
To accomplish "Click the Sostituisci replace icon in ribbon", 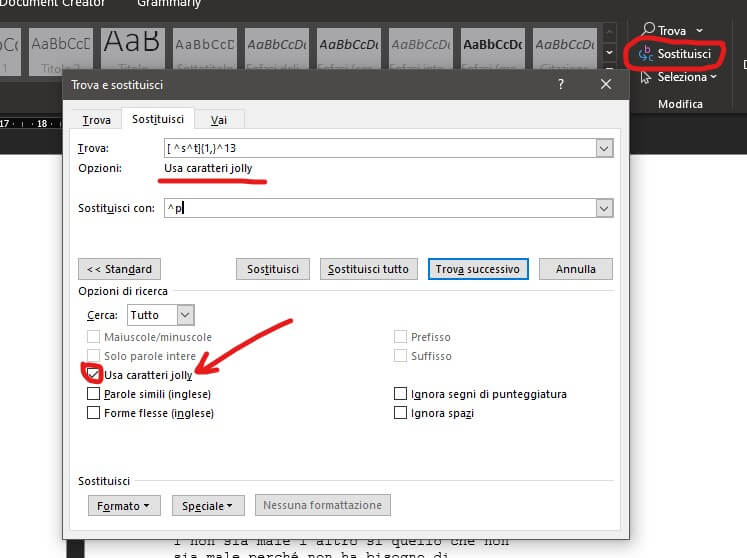I will coord(647,54).
